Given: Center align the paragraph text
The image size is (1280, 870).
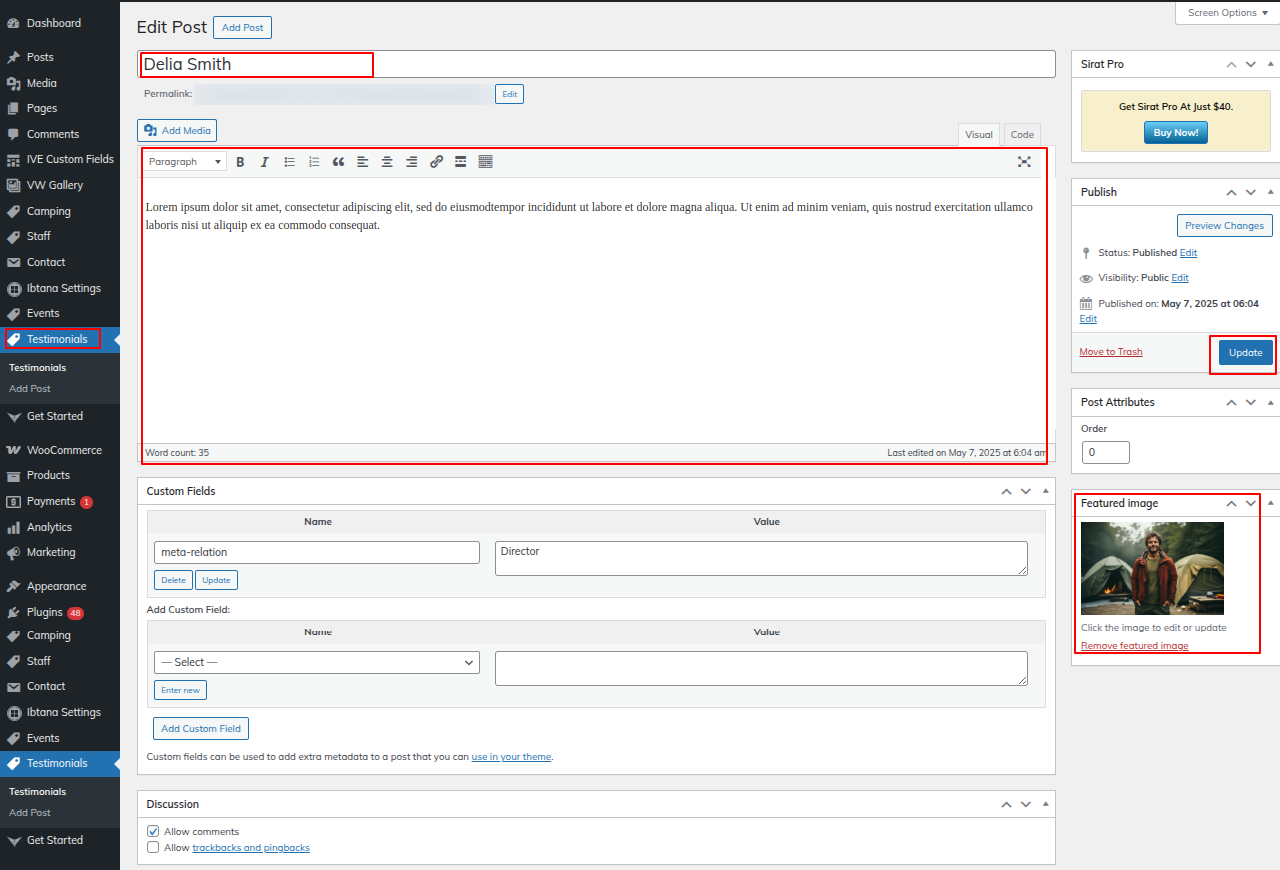Looking at the screenshot, I should tap(387, 162).
